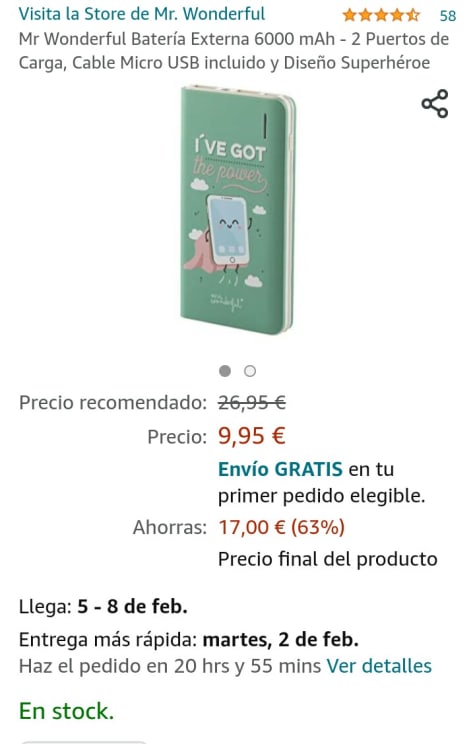Select the Mr Wonderful Batería Externa title
Screen dimensions: 475x744
pos(233,51)
